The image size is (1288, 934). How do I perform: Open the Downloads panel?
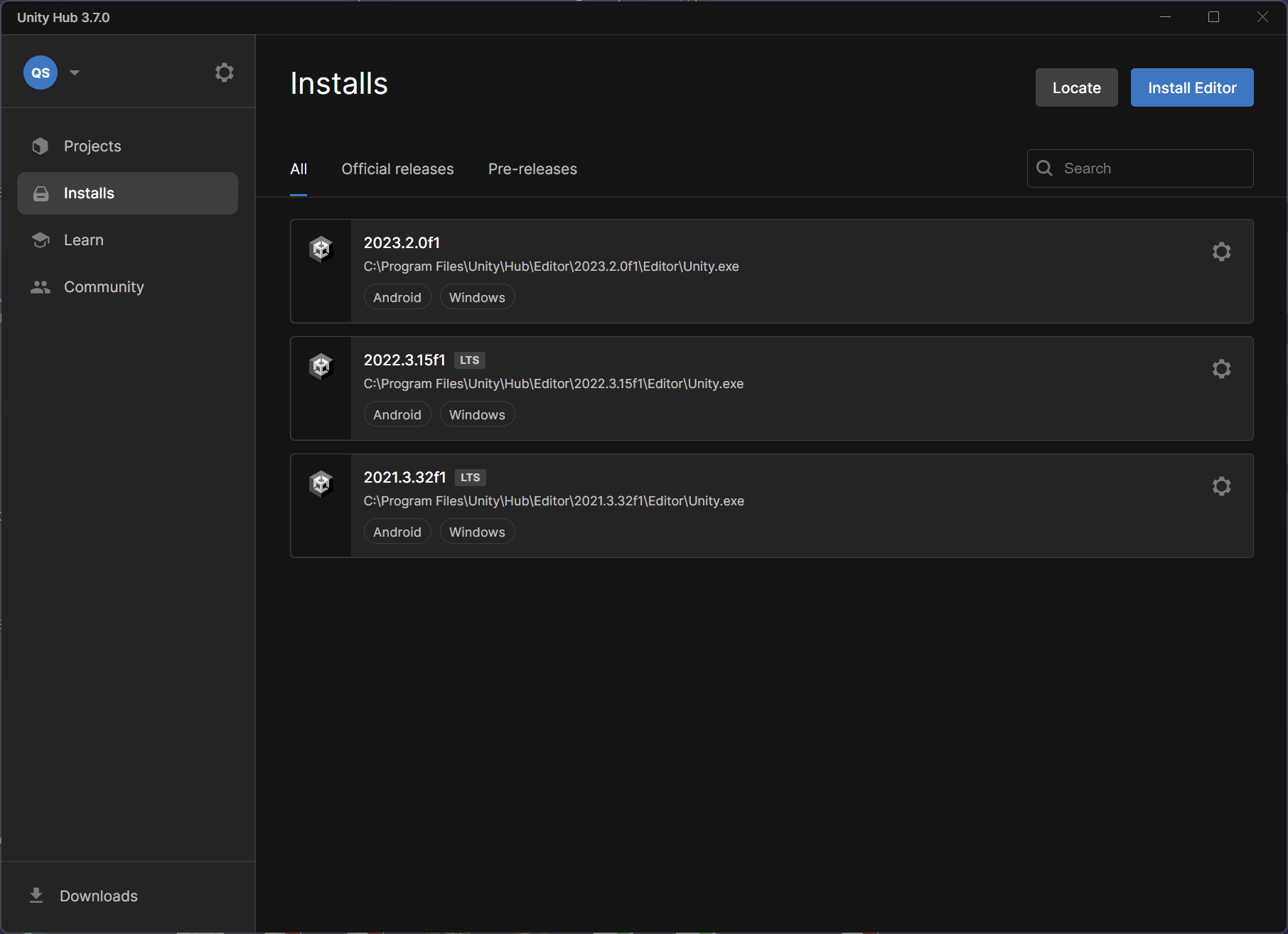98,896
